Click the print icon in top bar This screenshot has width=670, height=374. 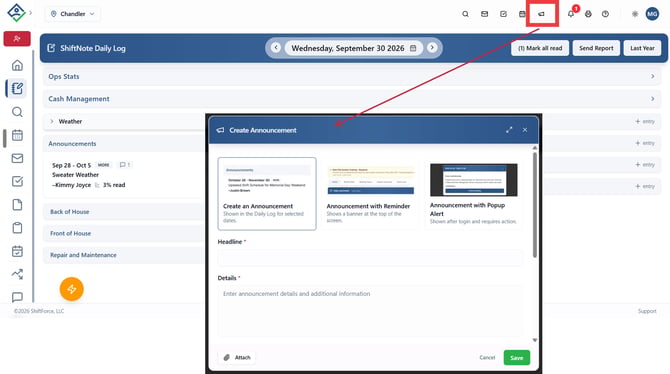tap(588, 14)
